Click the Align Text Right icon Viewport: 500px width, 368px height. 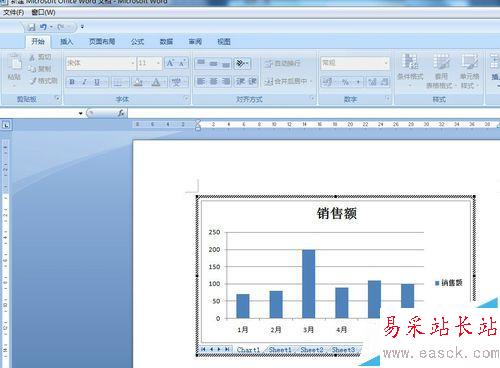[226, 81]
